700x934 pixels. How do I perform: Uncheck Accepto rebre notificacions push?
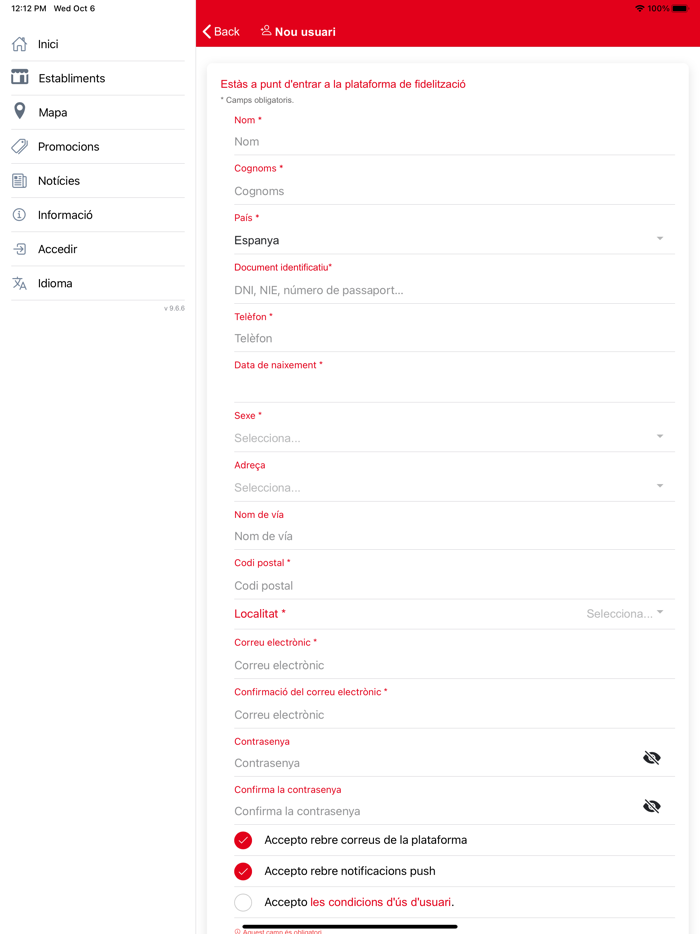coord(243,871)
